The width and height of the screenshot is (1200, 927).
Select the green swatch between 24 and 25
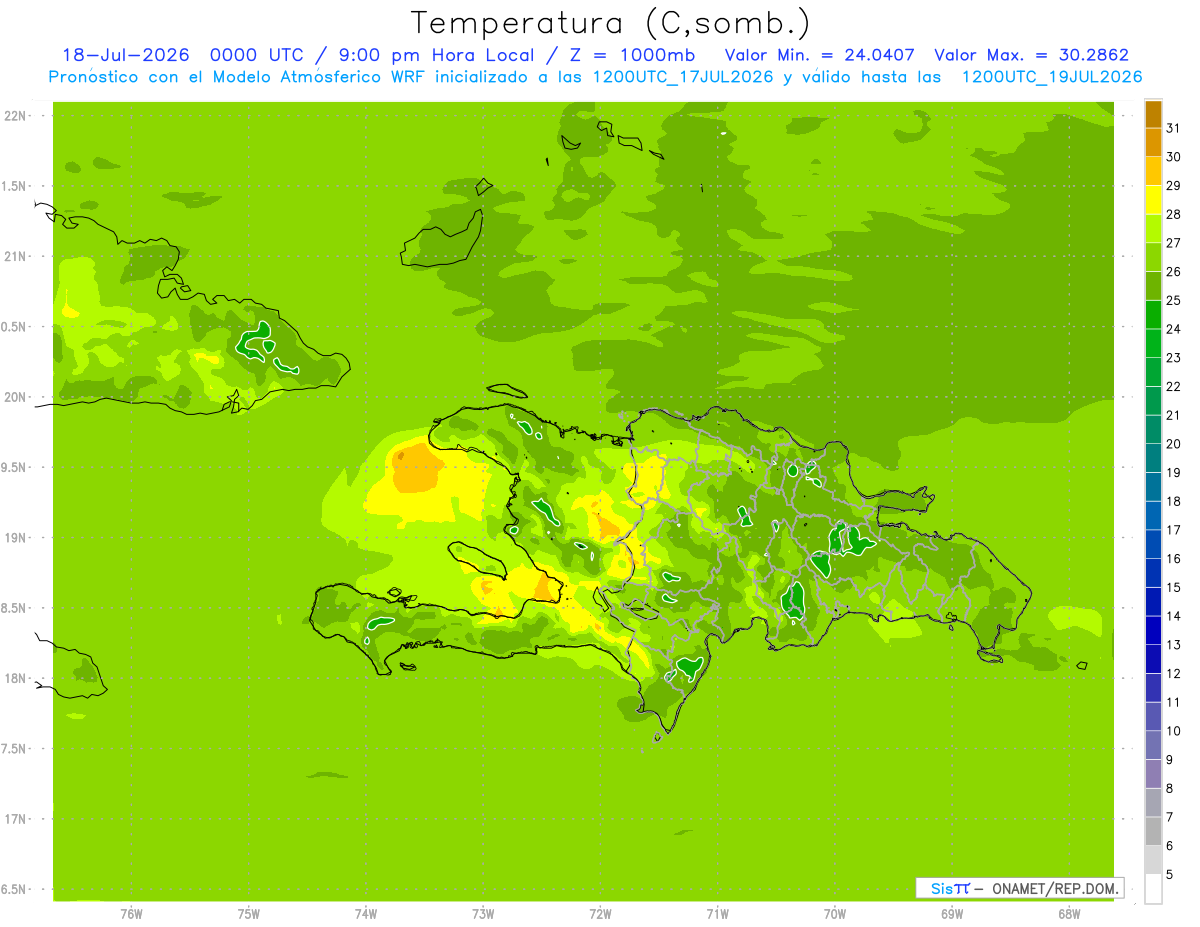(x=1153, y=315)
